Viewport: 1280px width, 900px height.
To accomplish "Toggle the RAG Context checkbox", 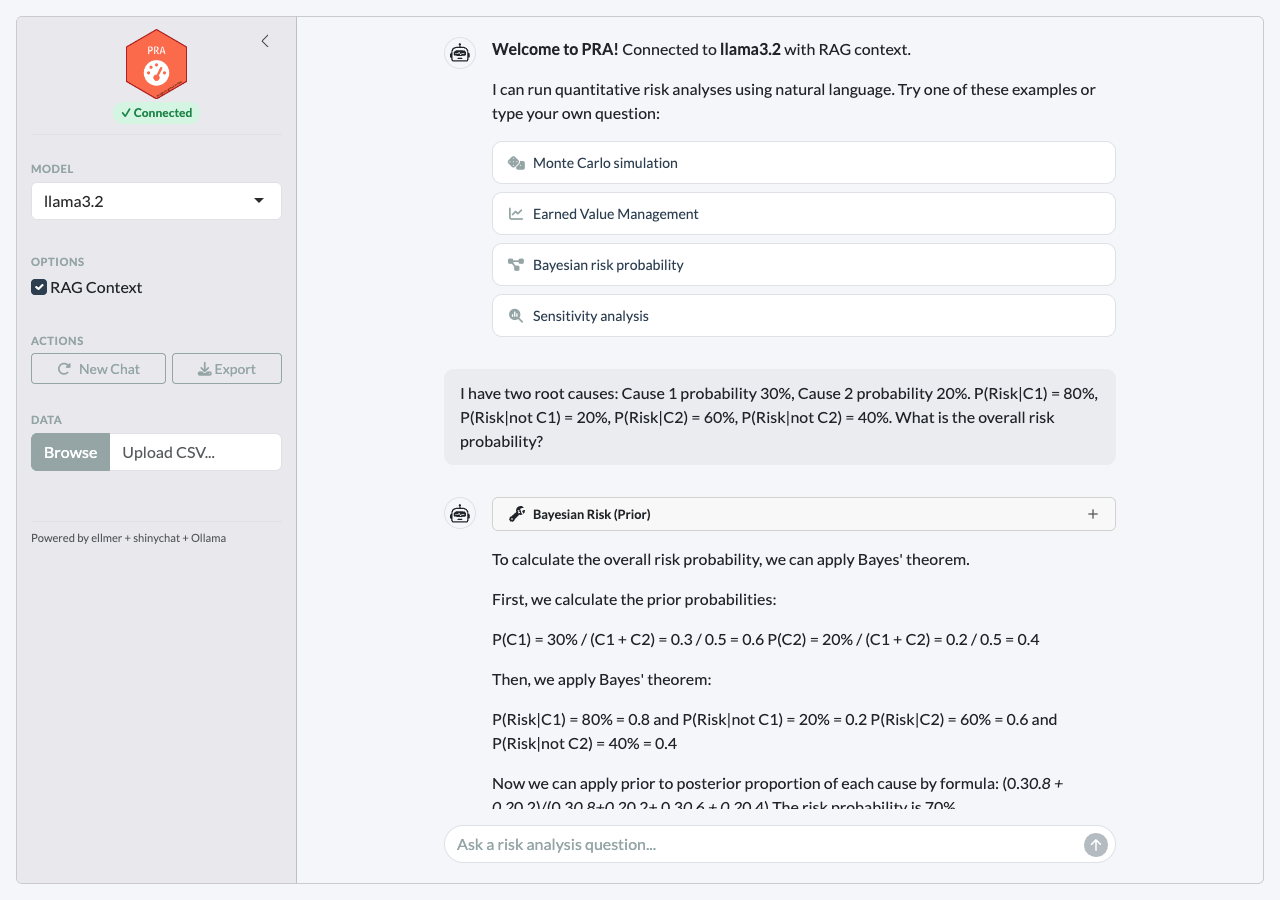I will [39, 288].
